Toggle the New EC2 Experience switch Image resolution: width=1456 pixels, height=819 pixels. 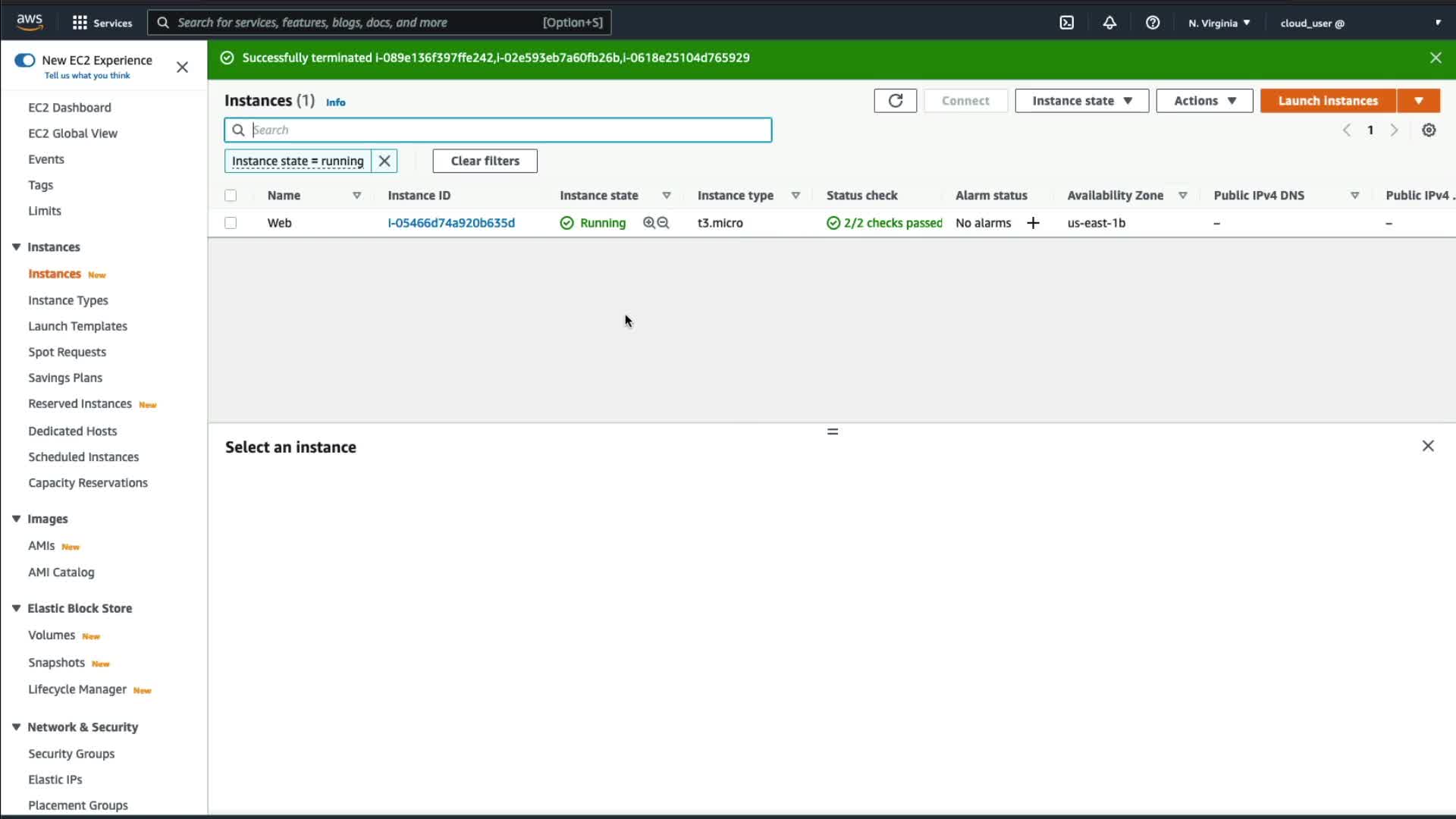pyautogui.click(x=25, y=60)
